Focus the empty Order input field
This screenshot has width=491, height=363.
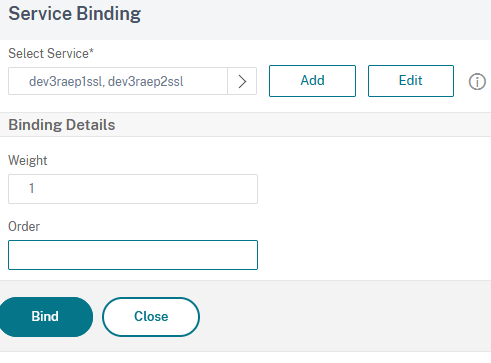pyautogui.click(x=133, y=255)
